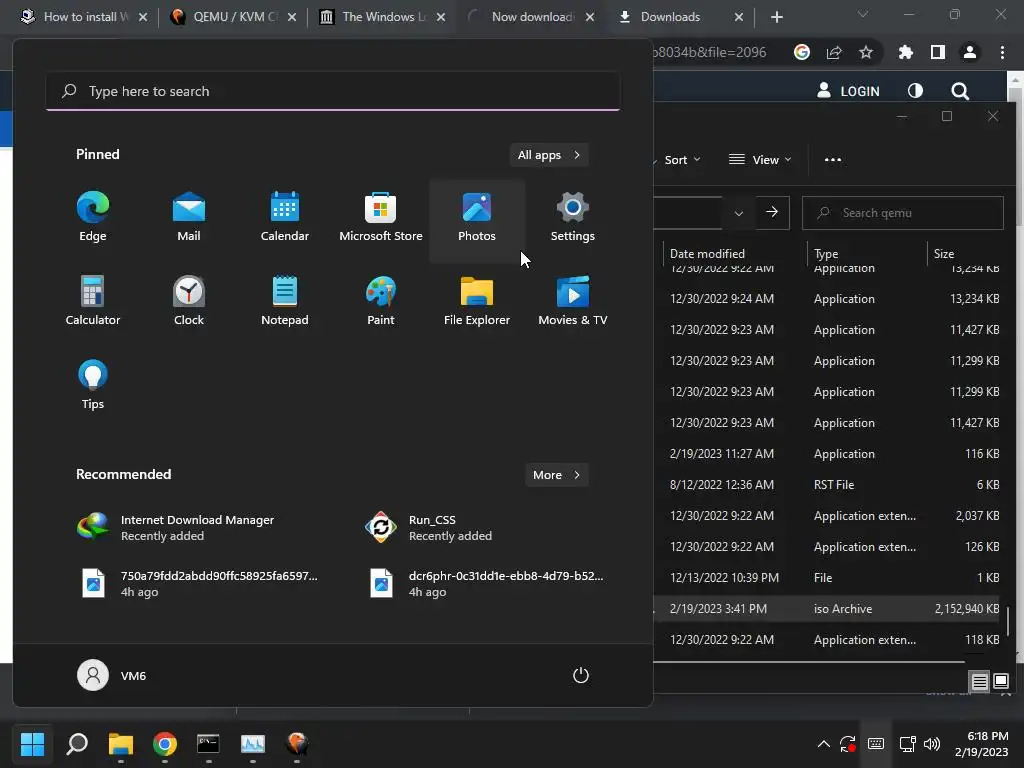Open Microsoft Store

381,217
